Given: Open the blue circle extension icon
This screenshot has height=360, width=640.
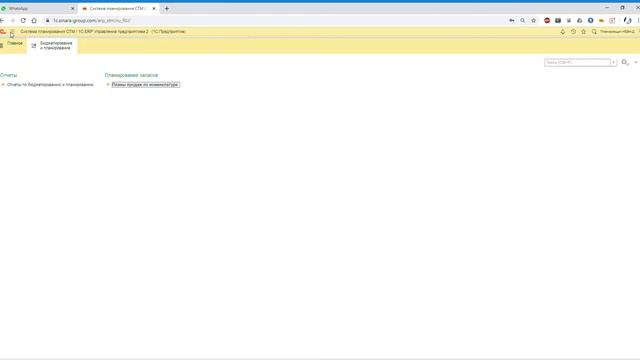Looking at the screenshot, I should [591, 20].
